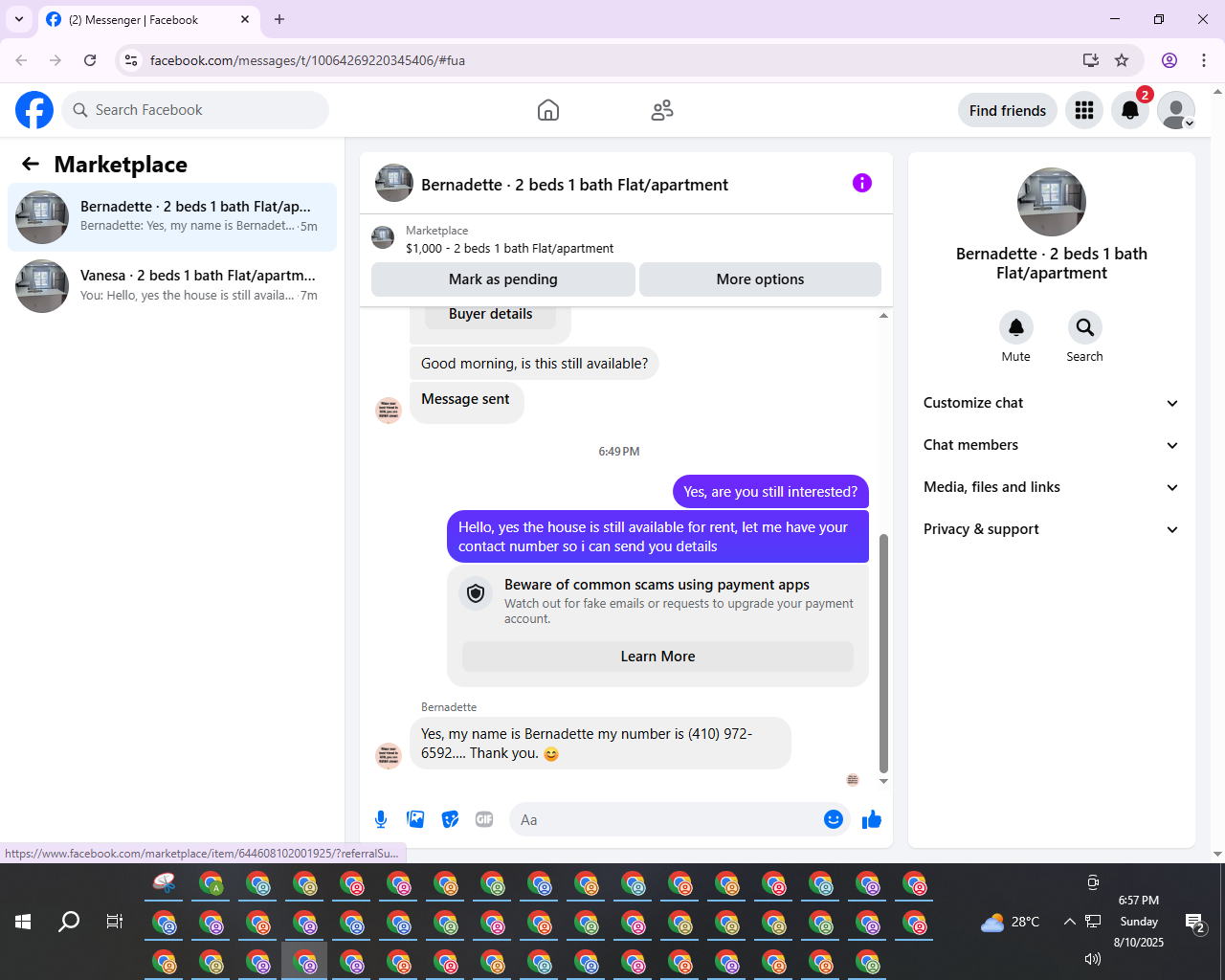Choose a GIF icon
Viewport: 1225px width, 980px height.
pos(484,819)
